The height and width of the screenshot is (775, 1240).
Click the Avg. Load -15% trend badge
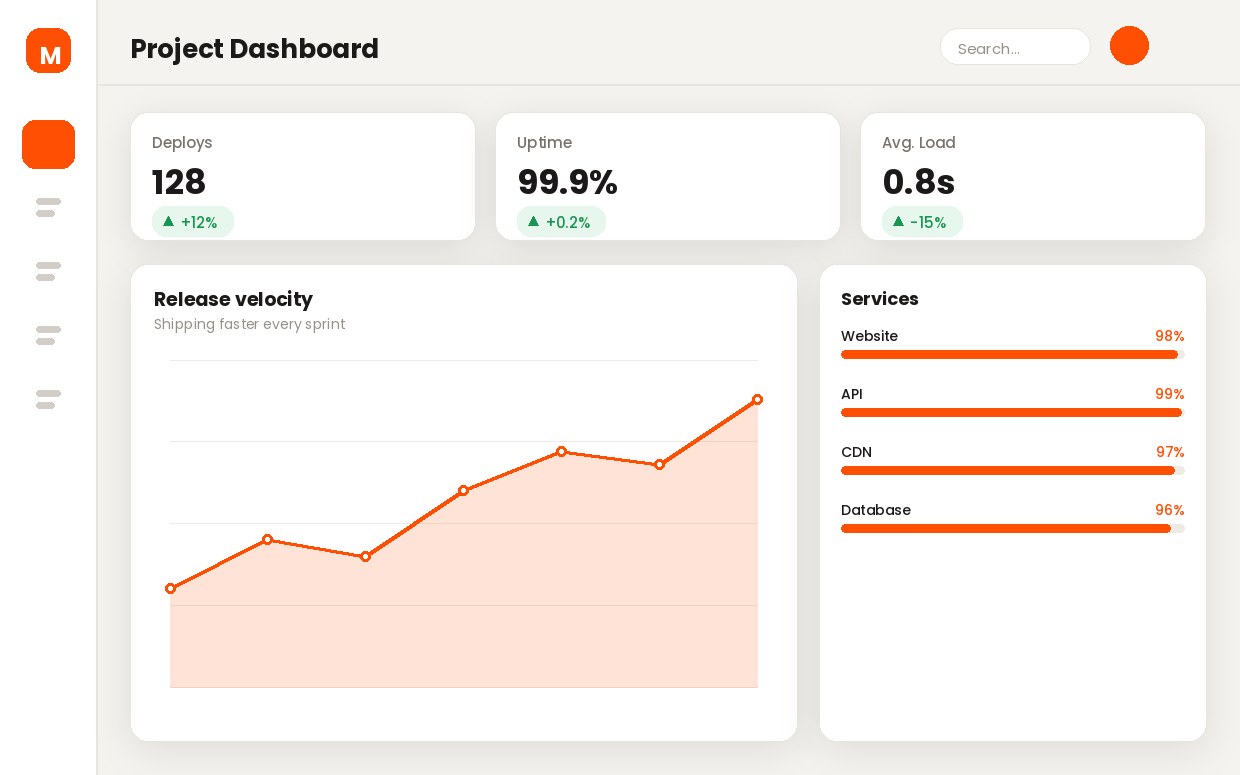[922, 222]
